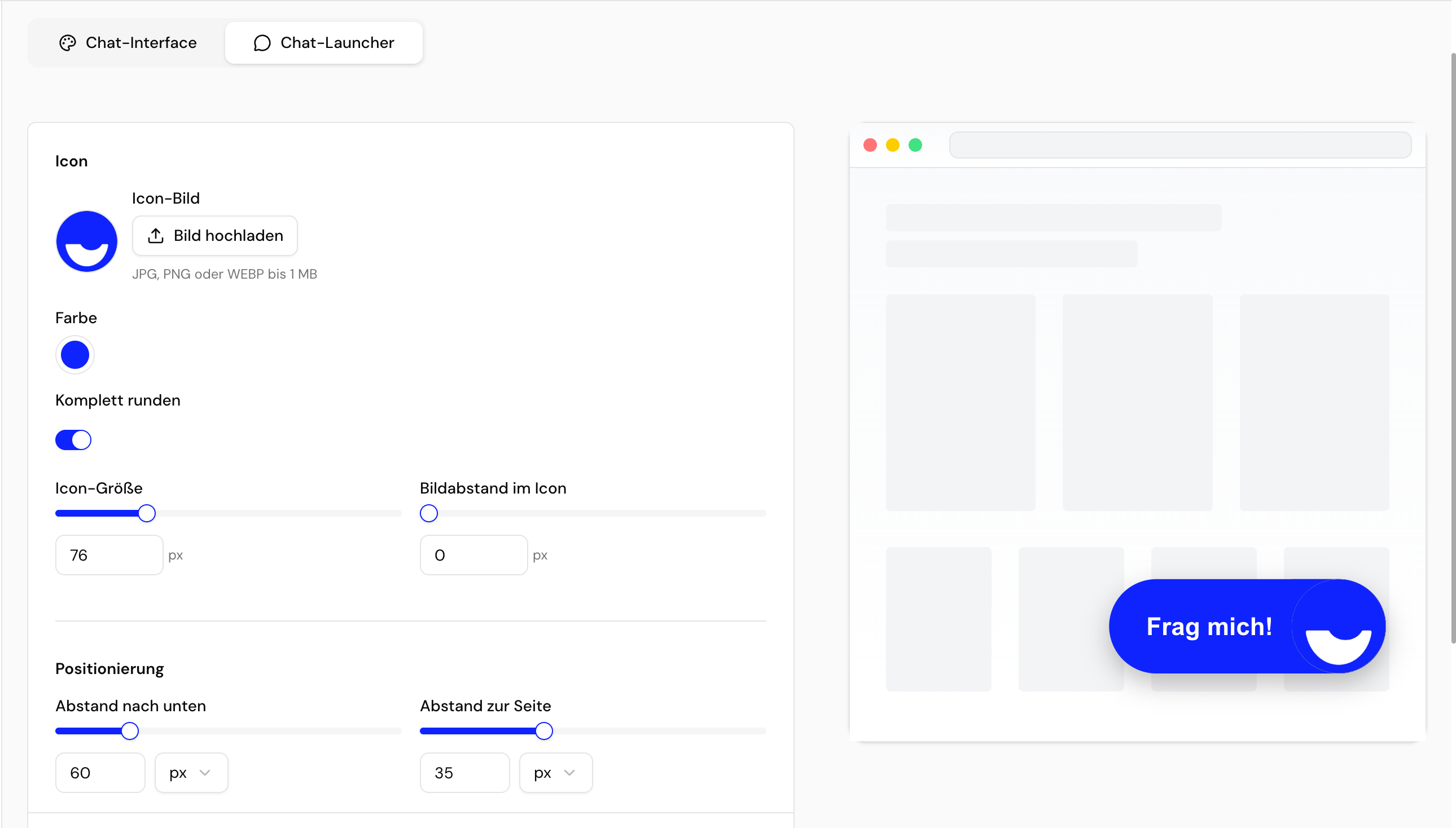
Task: Click the page vertical scrollbar
Action: pos(1452,348)
